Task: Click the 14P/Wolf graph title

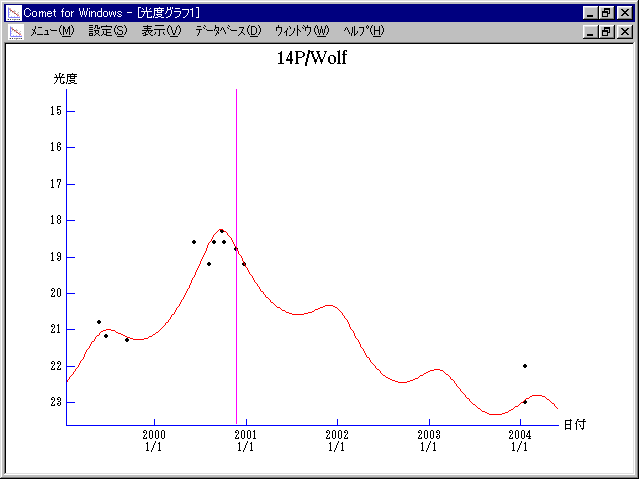Action: tap(312, 58)
